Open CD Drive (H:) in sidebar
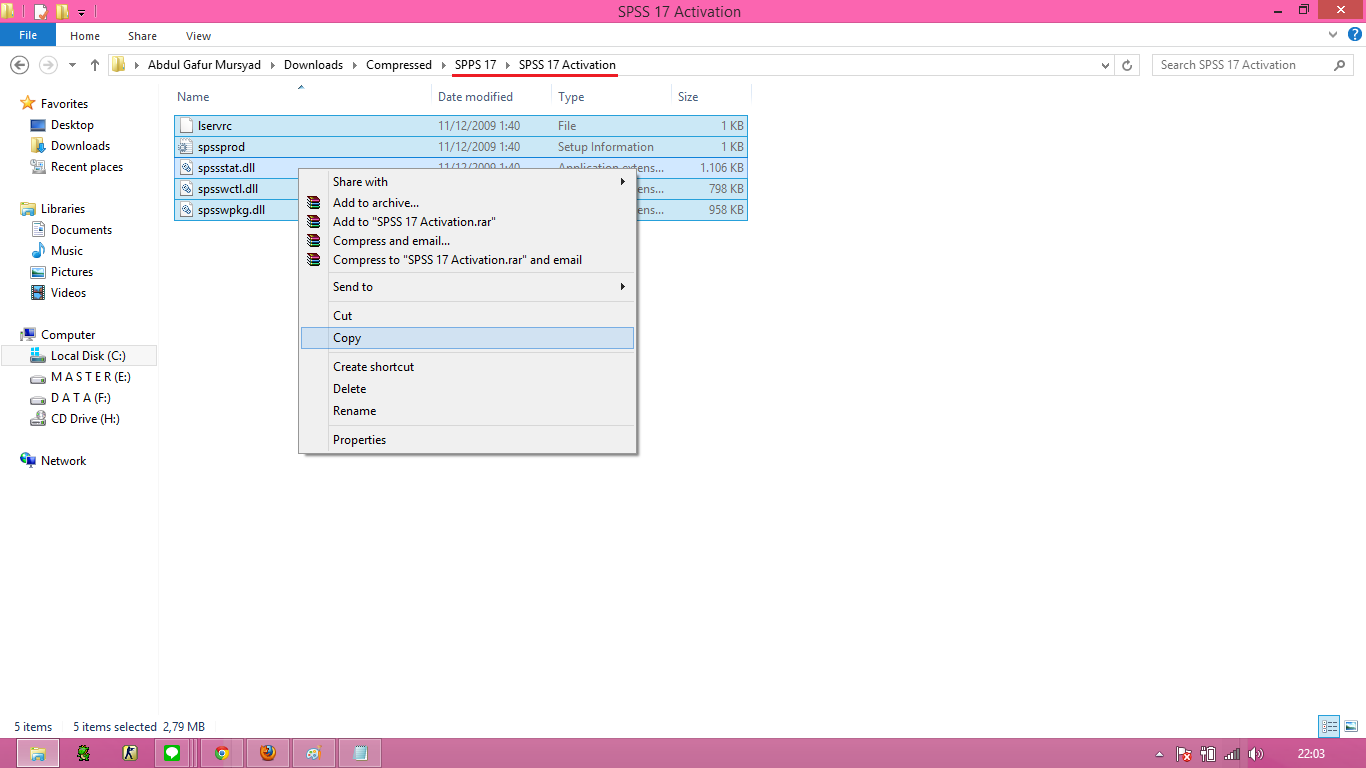This screenshot has width=1366, height=768. 85,419
